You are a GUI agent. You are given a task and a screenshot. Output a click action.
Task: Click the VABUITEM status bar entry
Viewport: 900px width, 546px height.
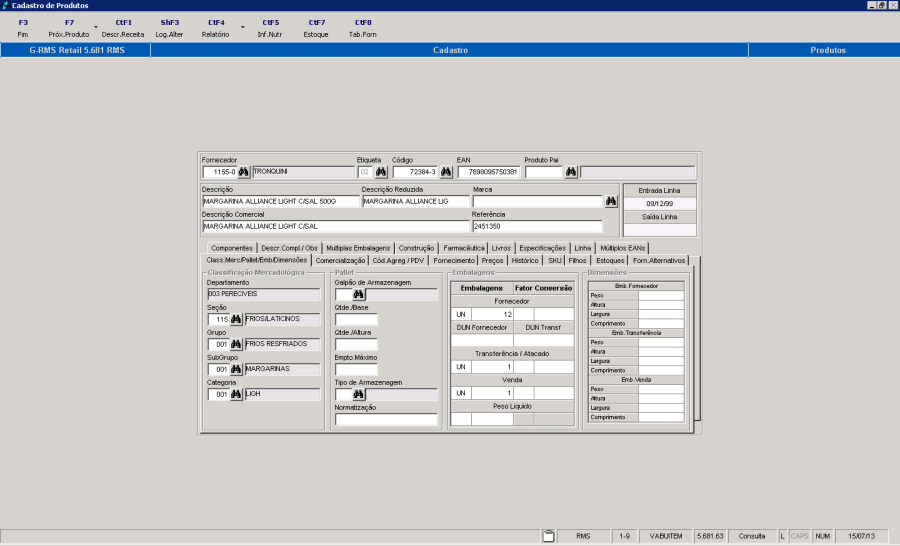click(666, 536)
